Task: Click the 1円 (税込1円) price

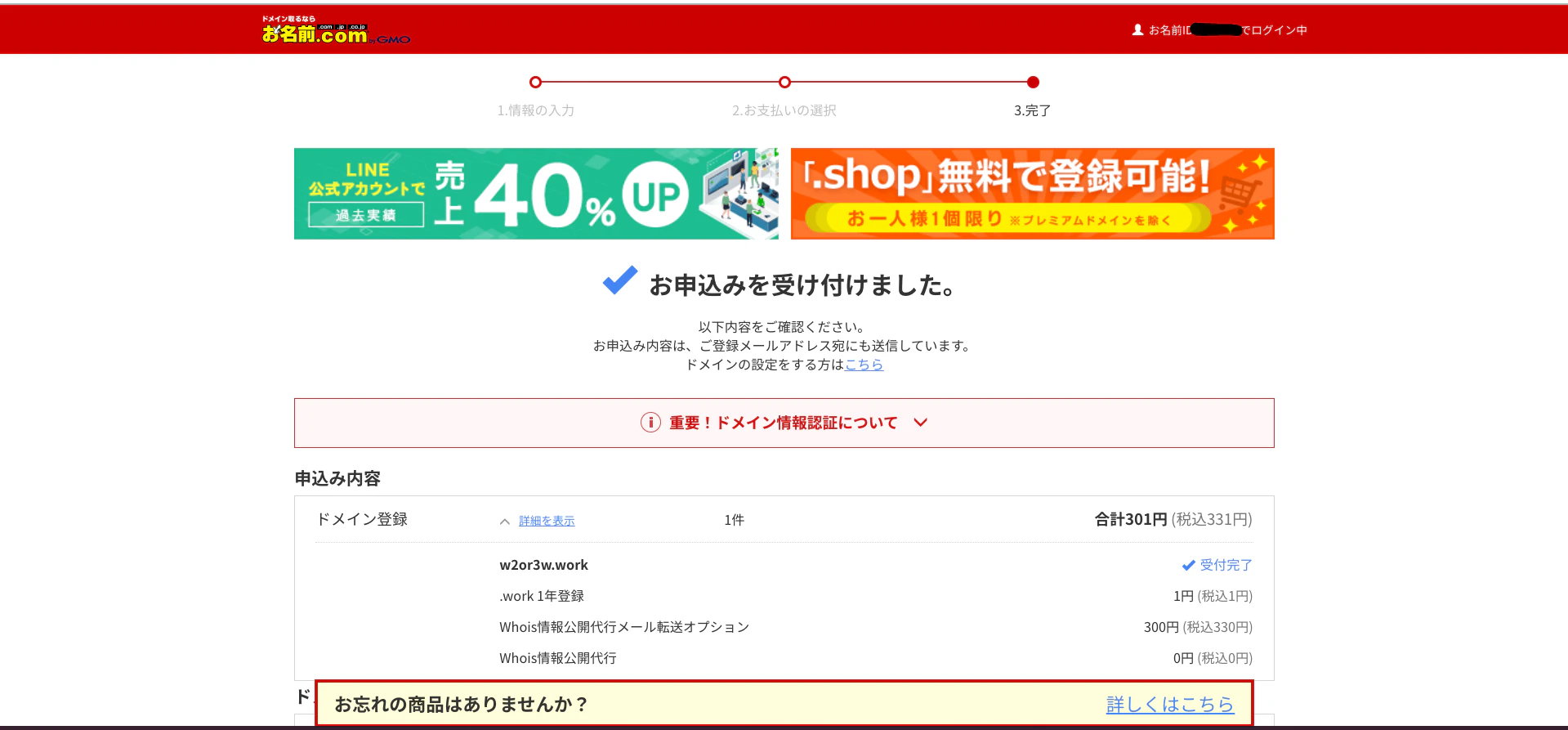Action: pyautogui.click(x=1213, y=596)
